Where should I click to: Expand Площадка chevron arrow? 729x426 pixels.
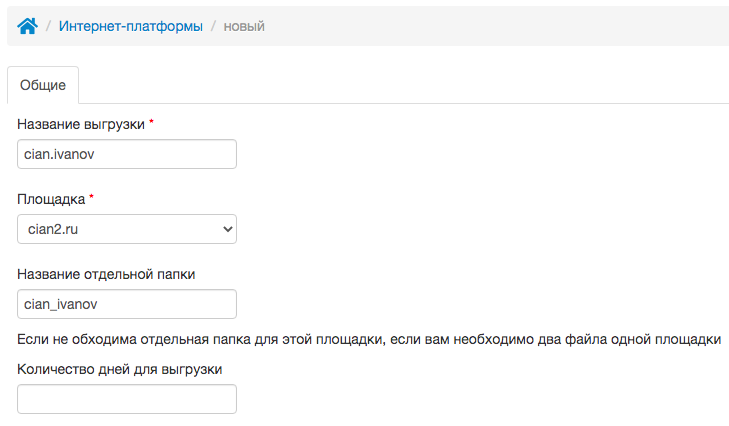pyautogui.click(x=227, y=229)
